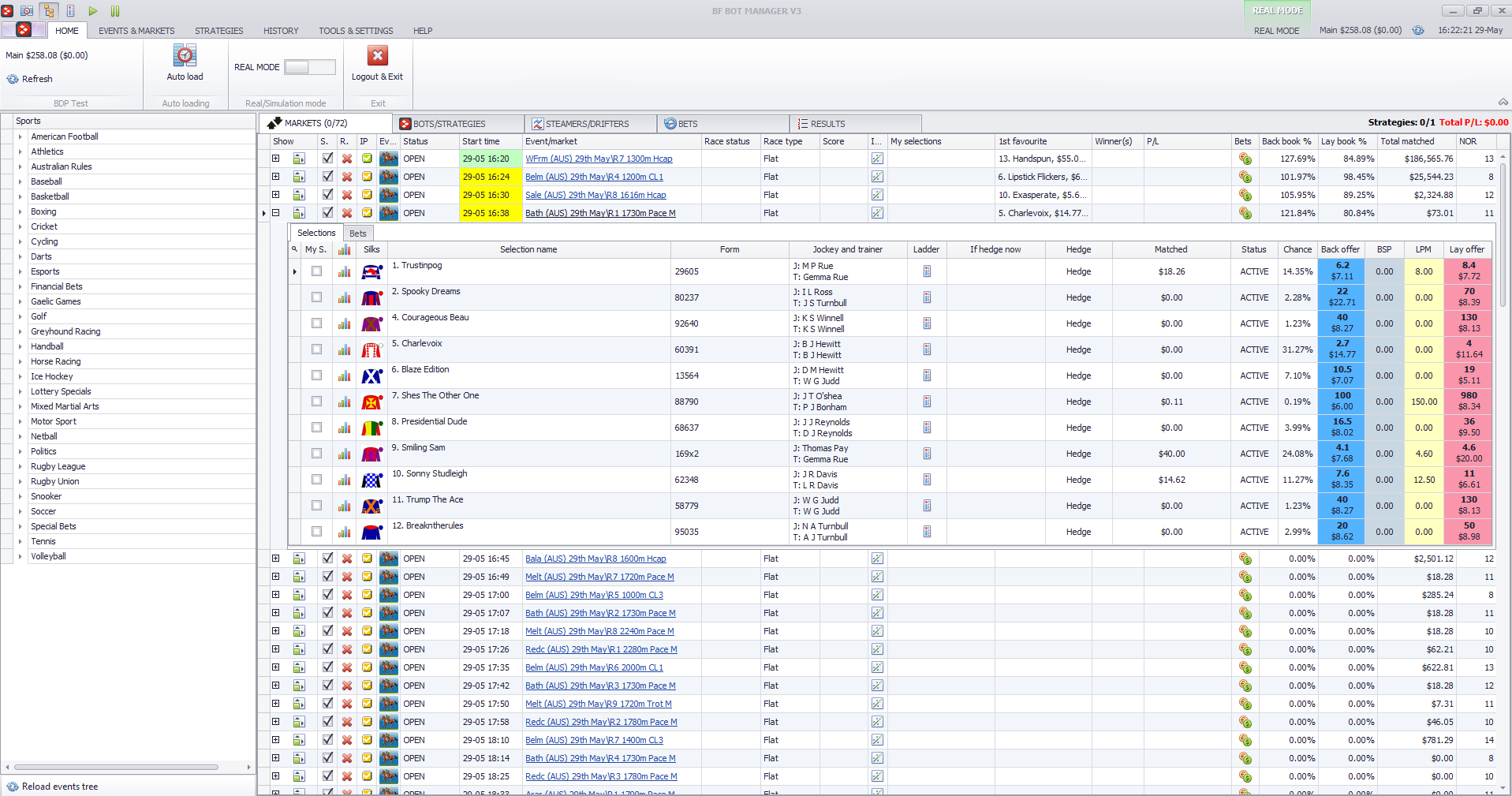Check My Selection box for Blaze Edition
This screenshot has width=1512, height=796.
coord(316,376)
